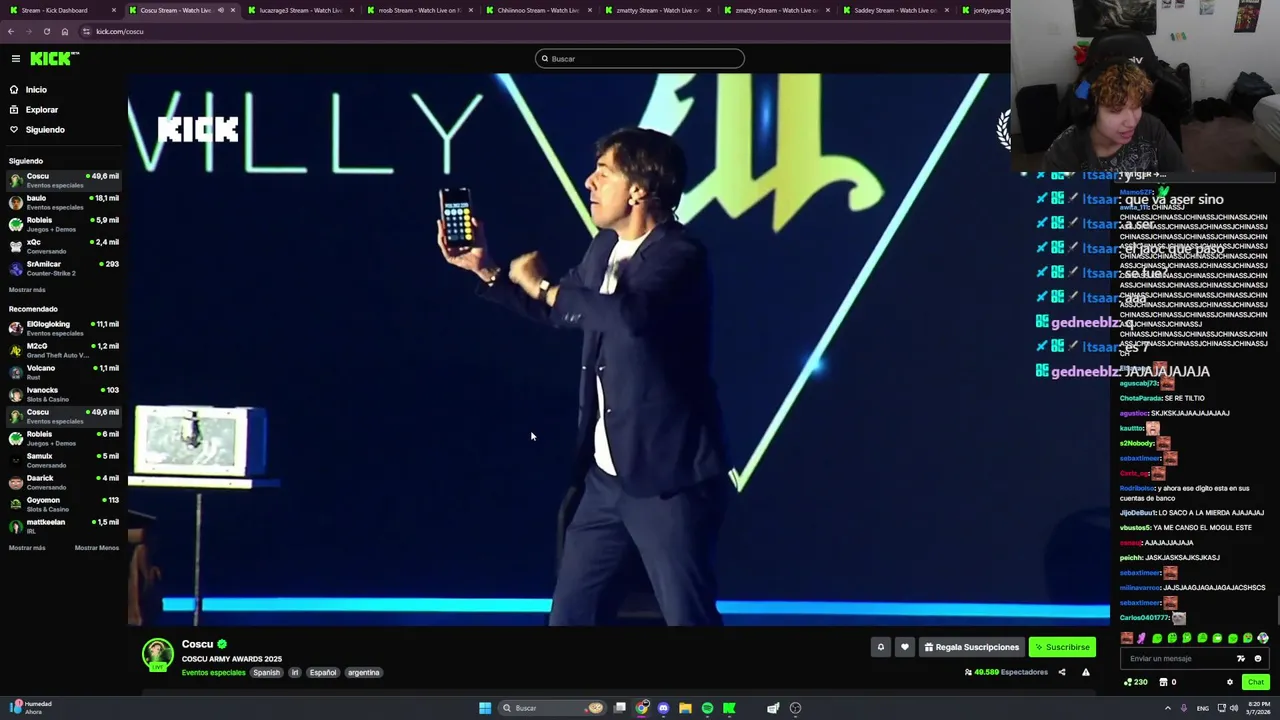Screen dimensions: 1280x720
Task: Open M2cG Grand Theft Auto channel
Action: coord(64,350)
